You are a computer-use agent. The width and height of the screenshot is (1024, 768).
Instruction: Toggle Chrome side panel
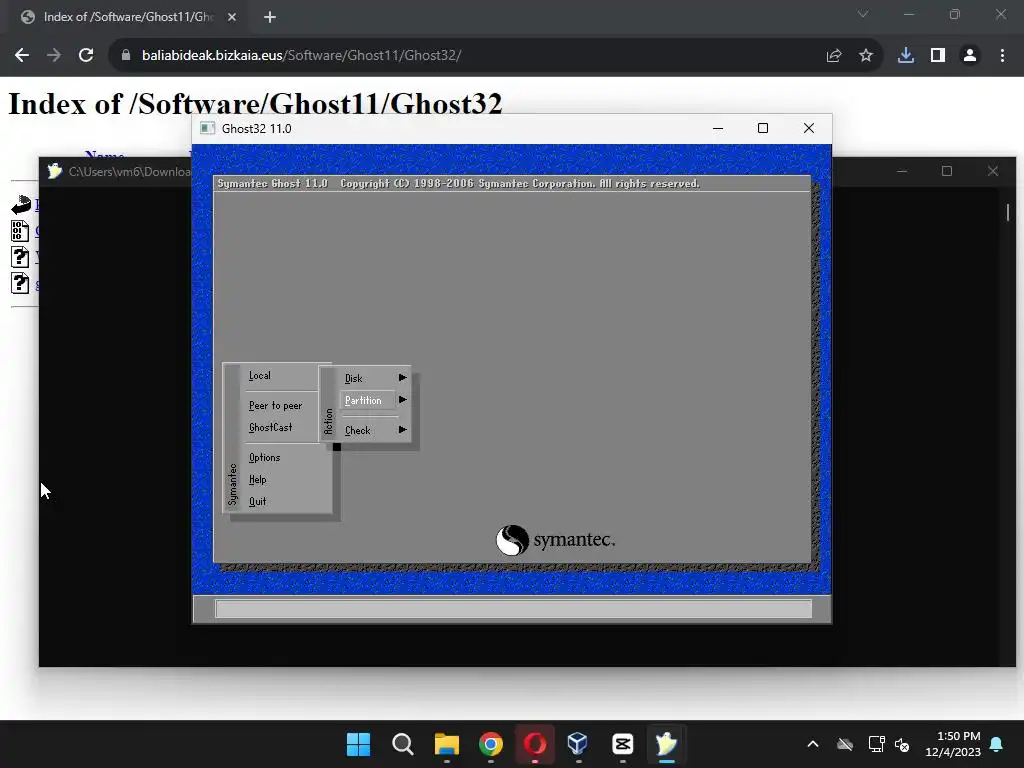coord(938,56)
